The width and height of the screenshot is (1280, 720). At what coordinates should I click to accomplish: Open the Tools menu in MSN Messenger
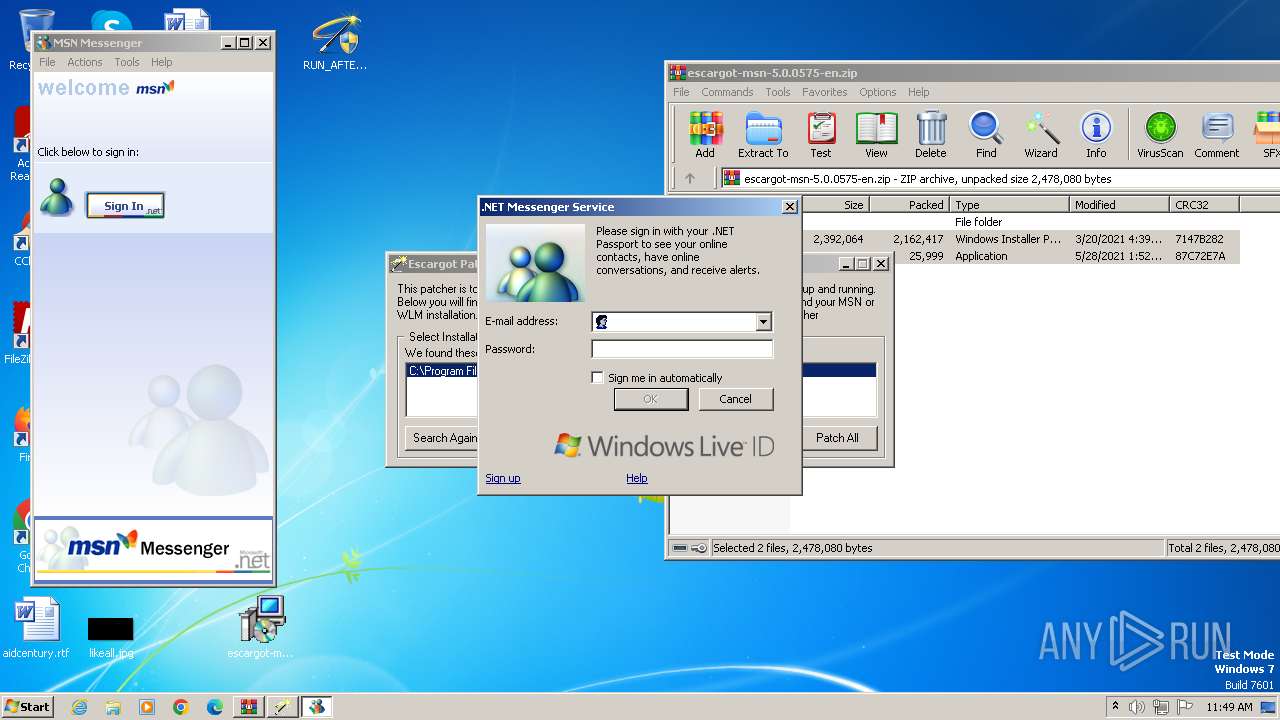point(127,62)
